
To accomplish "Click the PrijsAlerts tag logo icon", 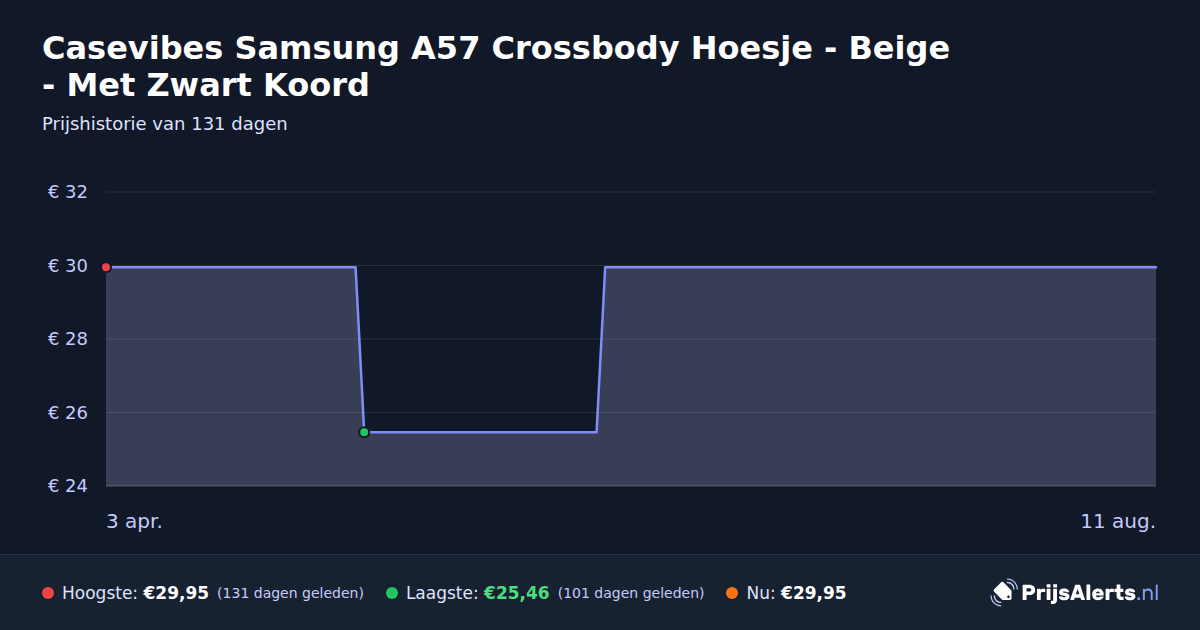I will point(1003,593).
